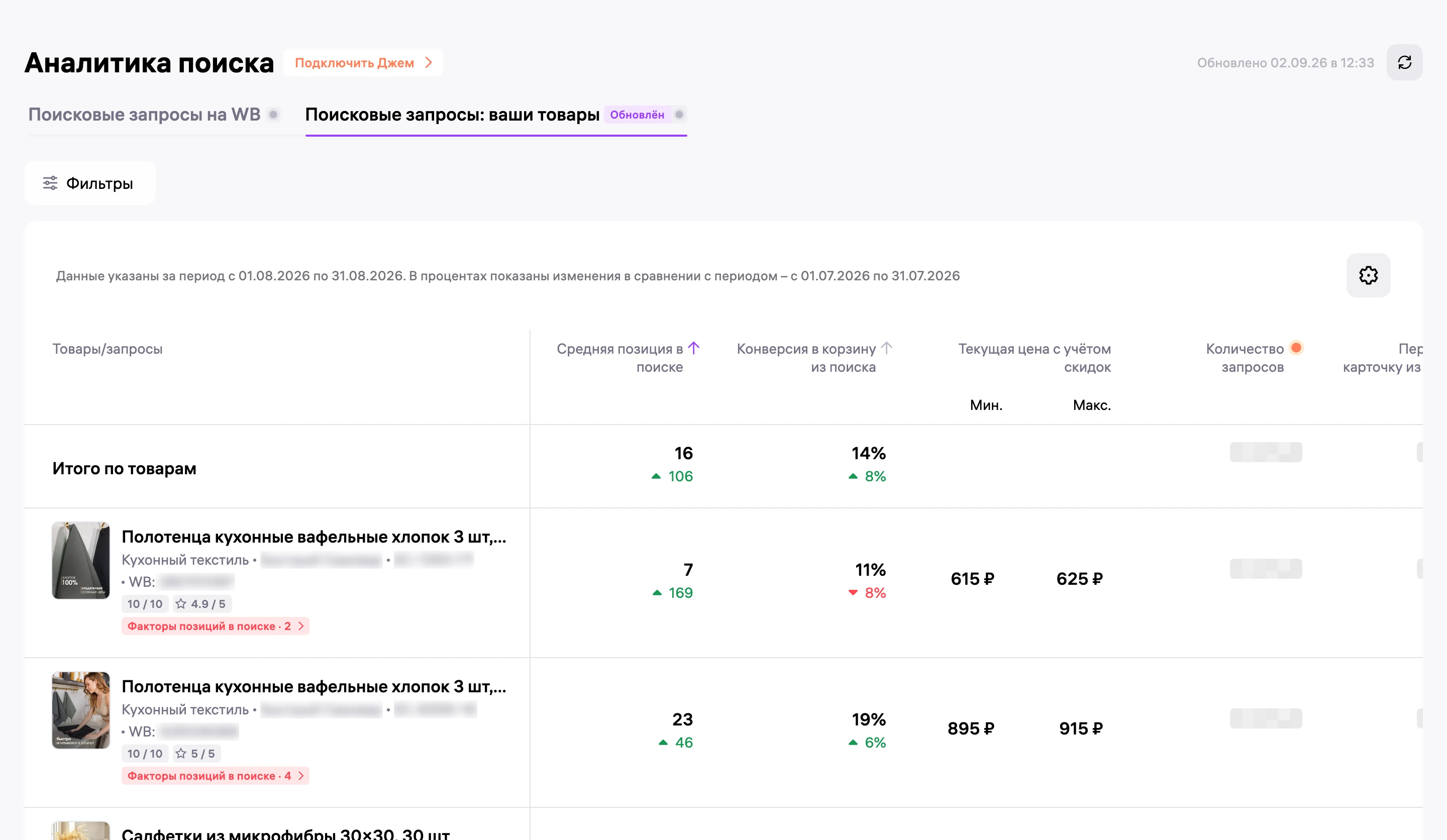Click Средняя позиция в поиске column header
This screenshot has width=1447, height=840.
(x=619, y=358)
